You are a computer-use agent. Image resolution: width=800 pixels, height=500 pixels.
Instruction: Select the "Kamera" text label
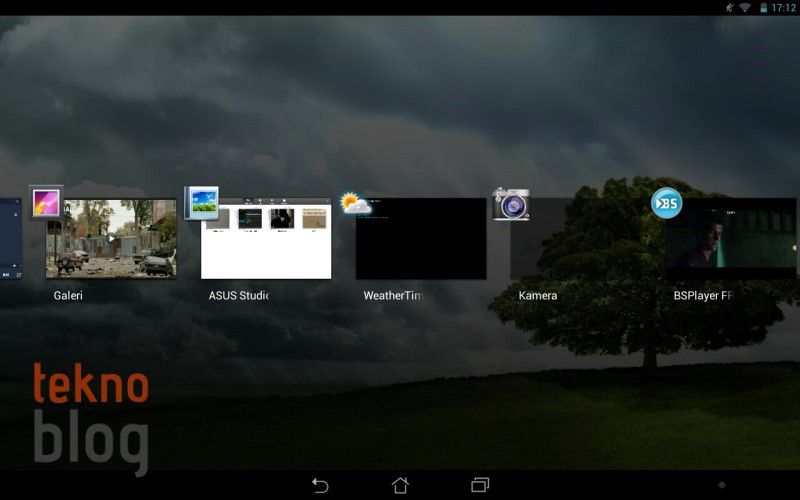pyautogui.click(x=538, y=296)
